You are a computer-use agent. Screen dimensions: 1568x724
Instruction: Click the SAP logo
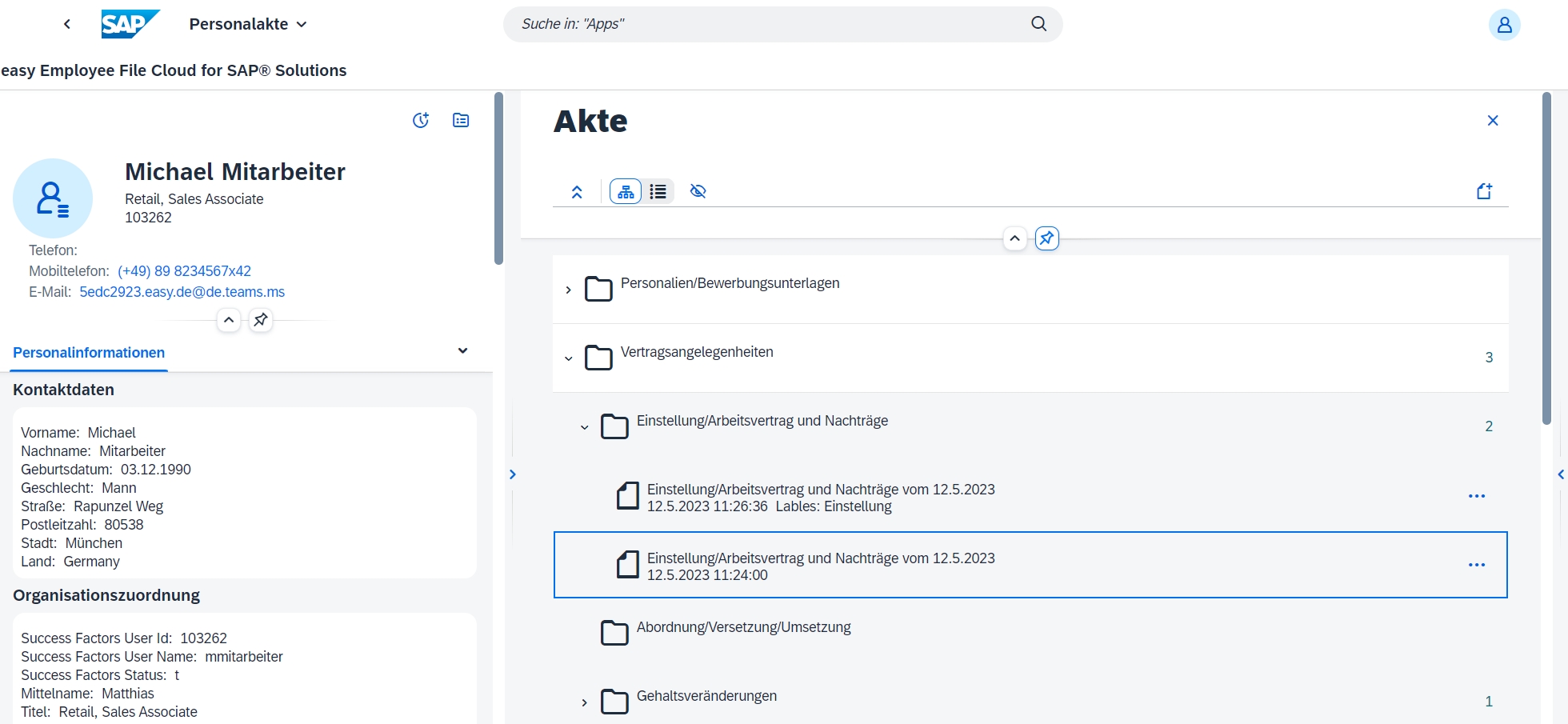130,24
